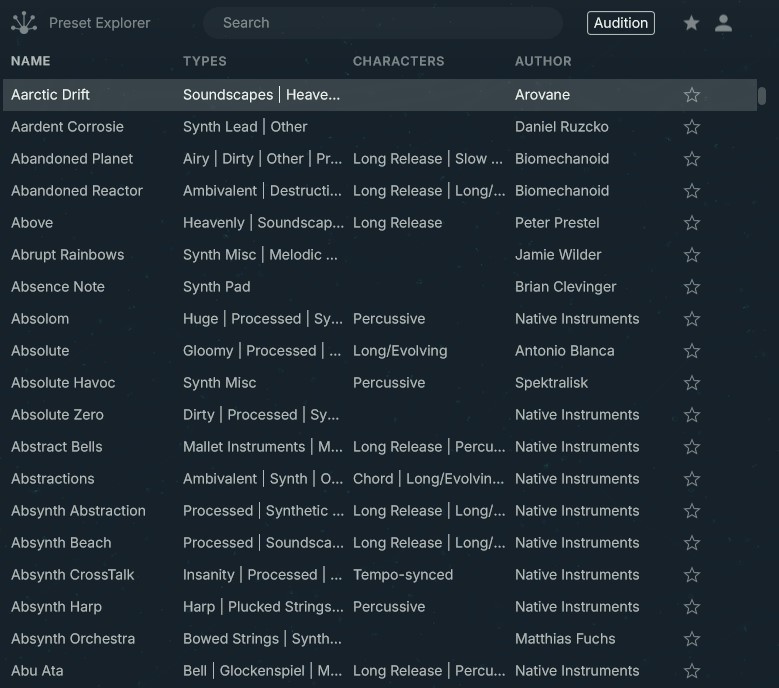
Task: Click the Synth Lead | Other types cell
Action: click(245, 127)
